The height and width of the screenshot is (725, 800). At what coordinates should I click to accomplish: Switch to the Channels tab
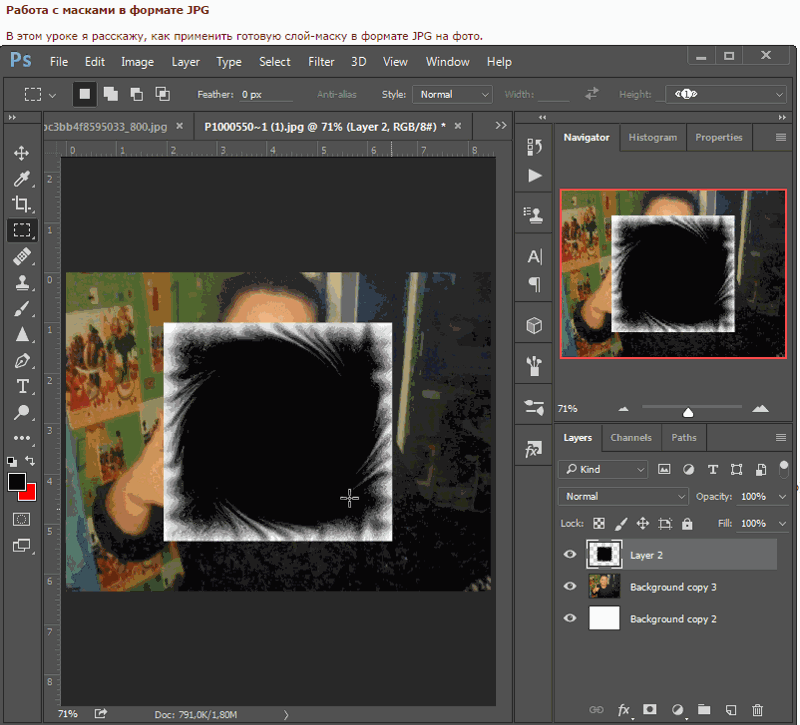tap(631, 438)
